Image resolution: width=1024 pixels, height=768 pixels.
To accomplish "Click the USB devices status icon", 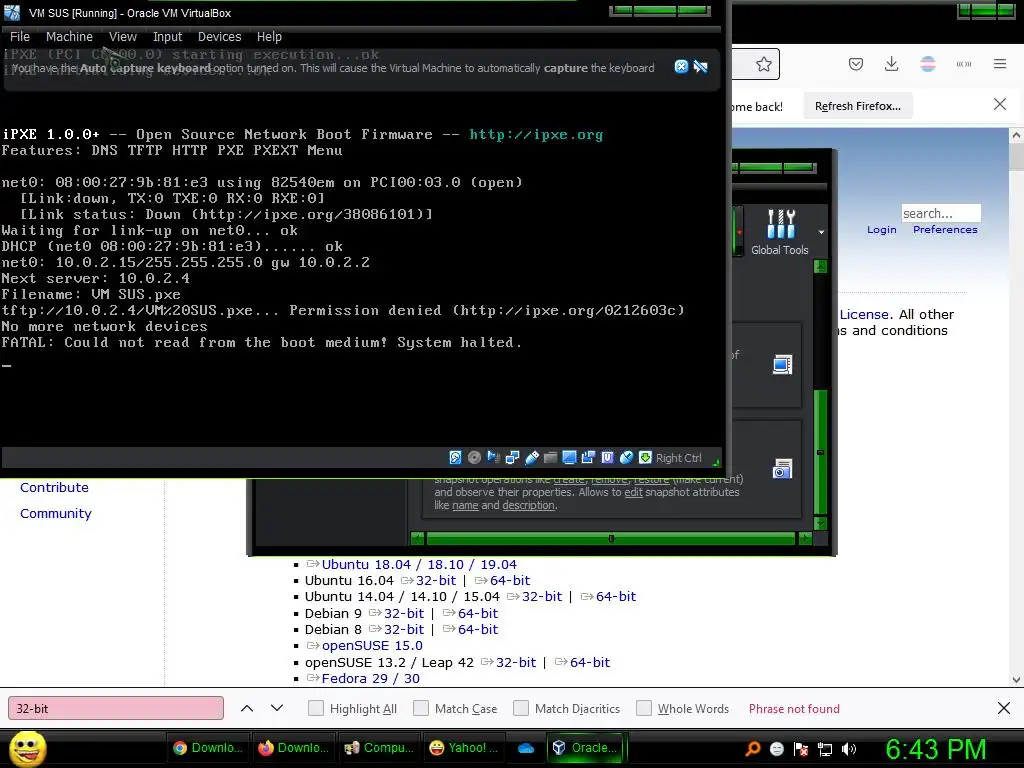I will 532,458.
